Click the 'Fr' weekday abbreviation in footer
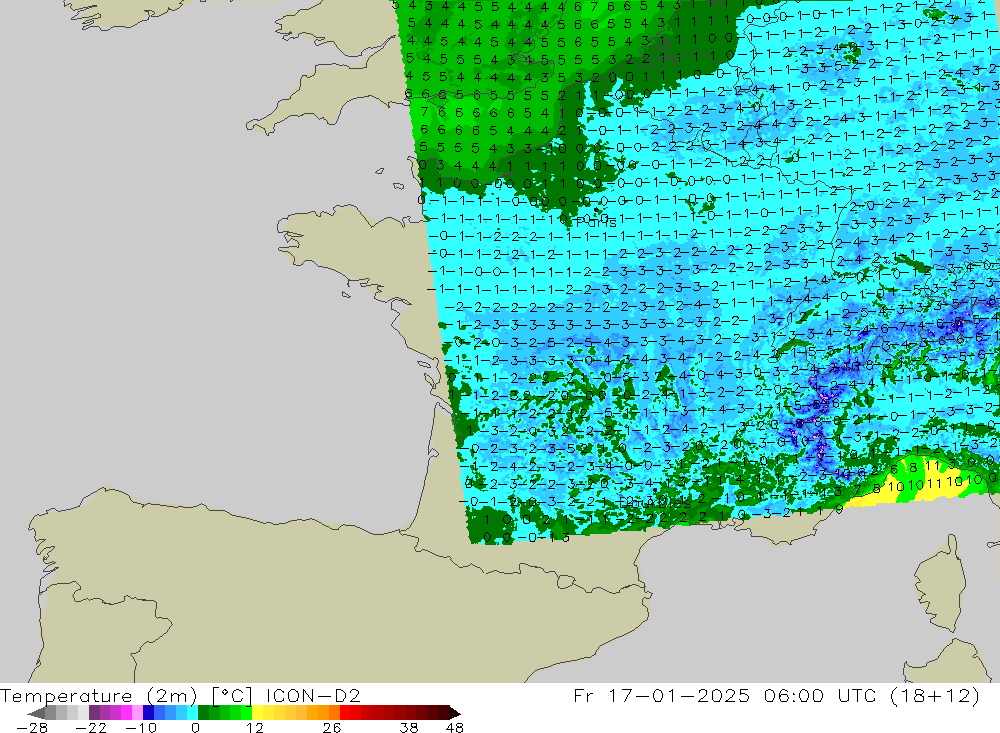Image resolution: width=1000 pixels, height=733 pixels. [584, 695]
